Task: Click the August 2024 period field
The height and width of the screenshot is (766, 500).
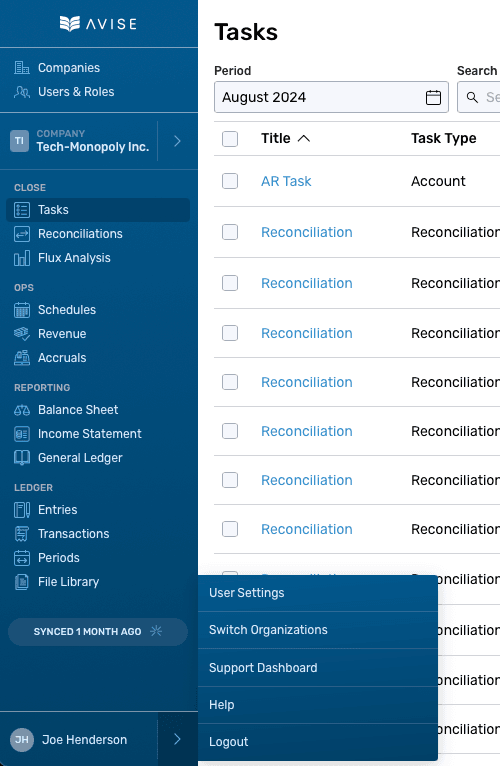Action: [331, 97]
